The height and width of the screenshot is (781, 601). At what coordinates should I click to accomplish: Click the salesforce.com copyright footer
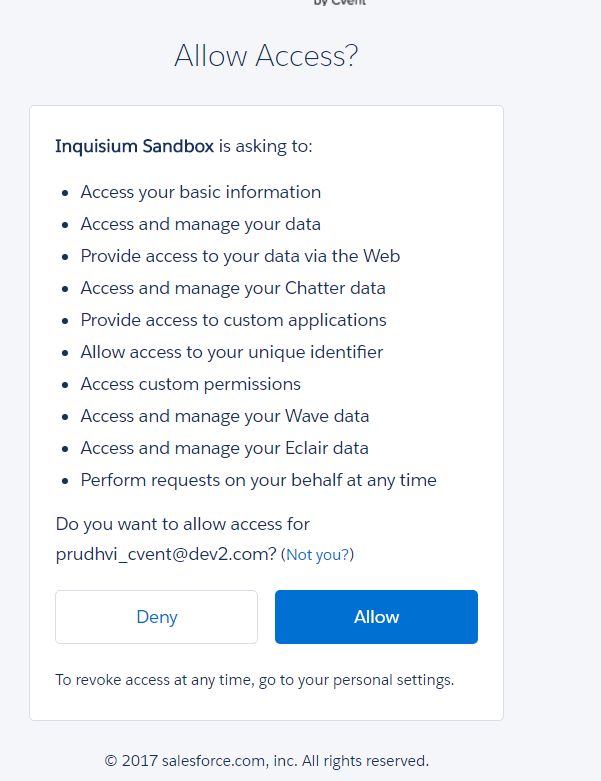pos(266,761)
